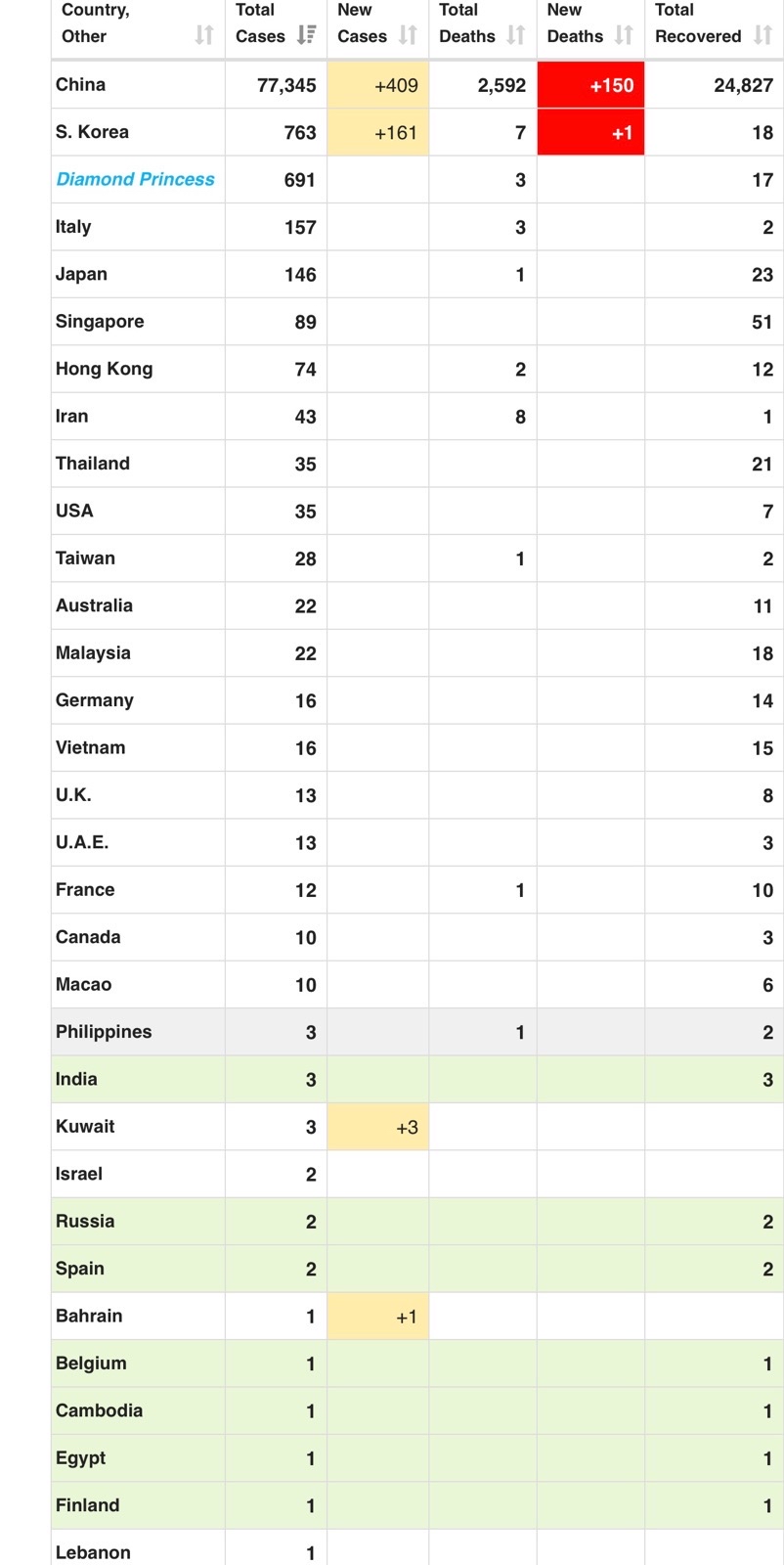Click sort icon in New Deaths column
The image size is (784, 1565).
coord(623,35)
